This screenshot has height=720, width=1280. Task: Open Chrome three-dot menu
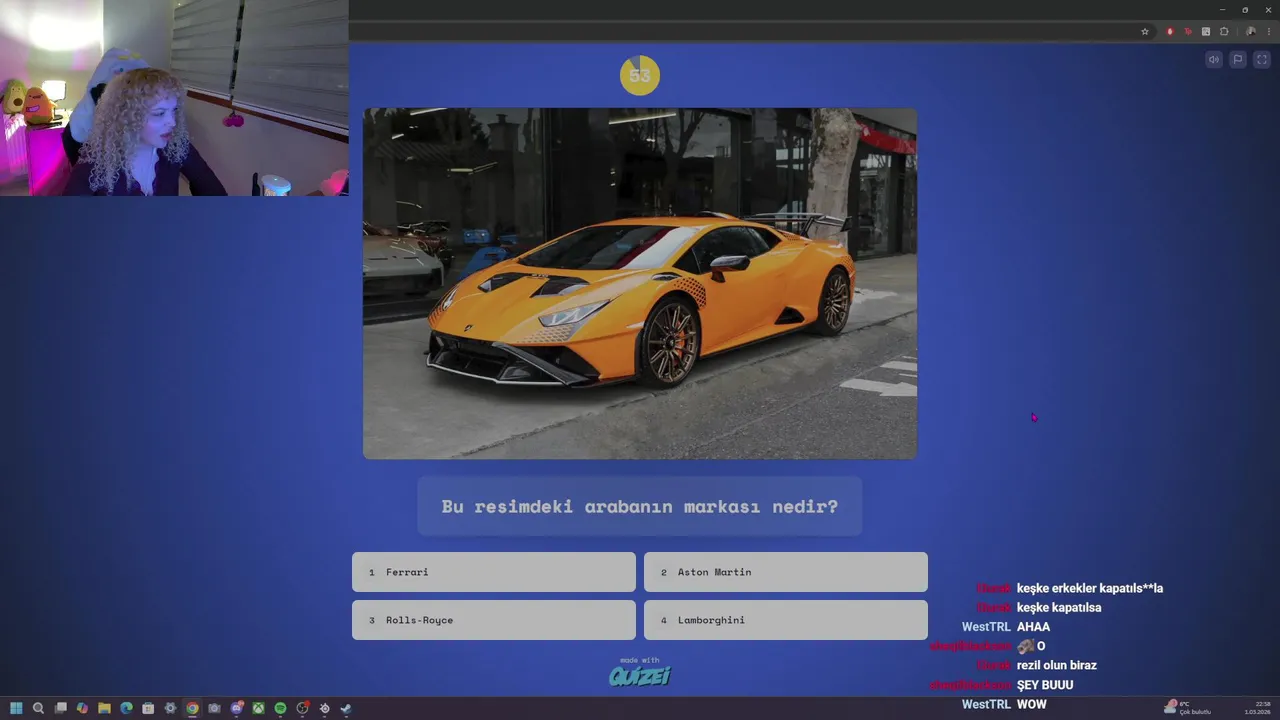[1268, 32]
